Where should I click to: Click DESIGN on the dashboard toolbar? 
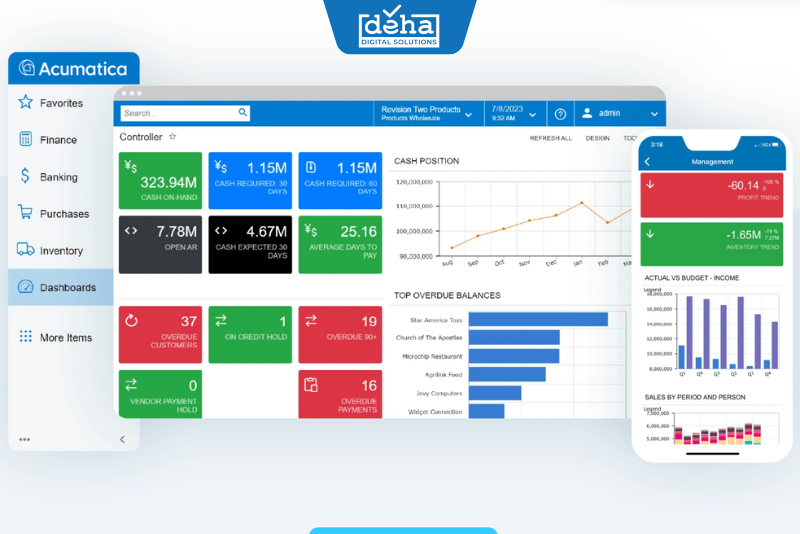(597, 138)
